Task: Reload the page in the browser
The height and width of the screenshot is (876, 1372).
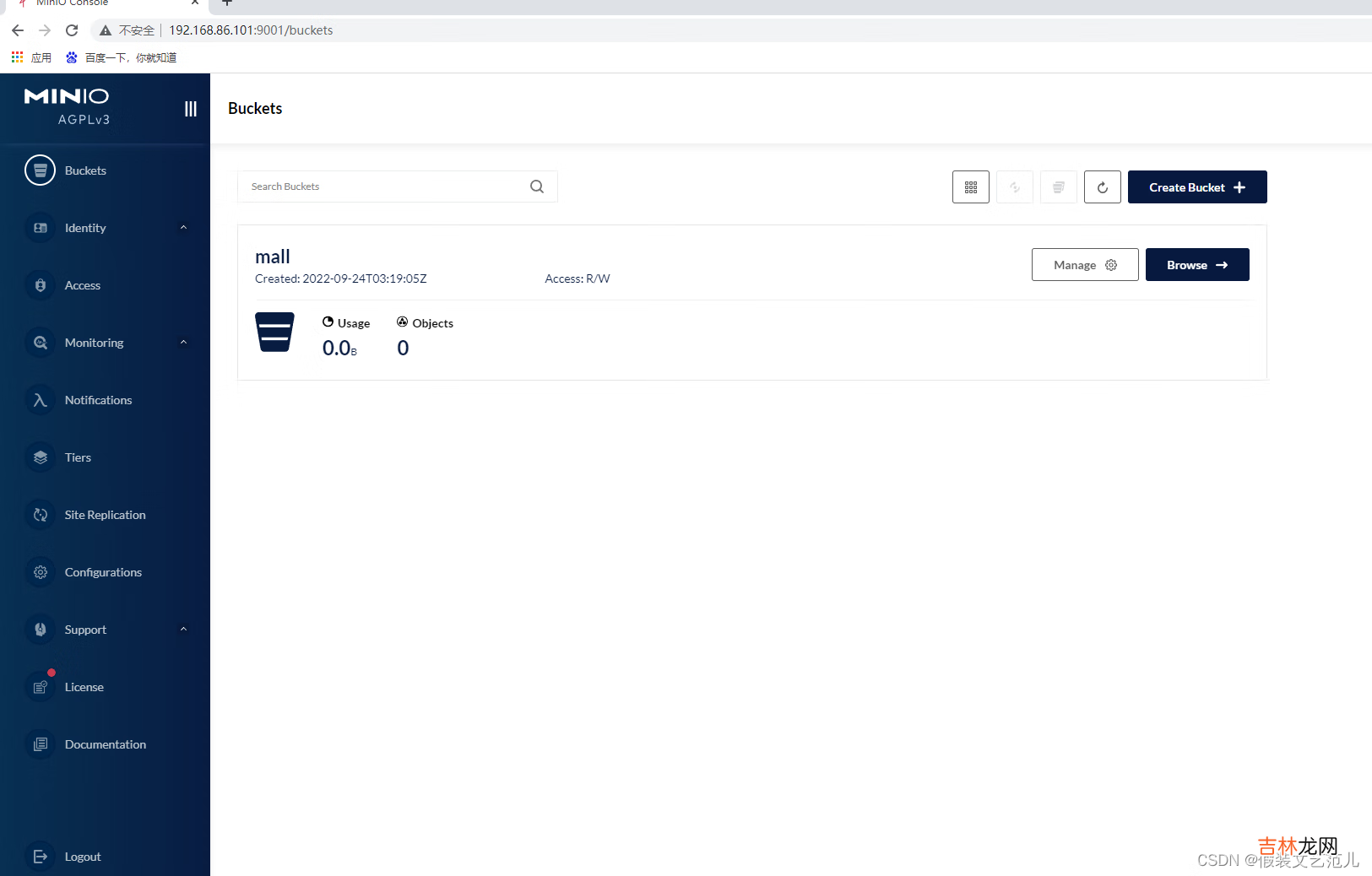Action: pos(72,30)
